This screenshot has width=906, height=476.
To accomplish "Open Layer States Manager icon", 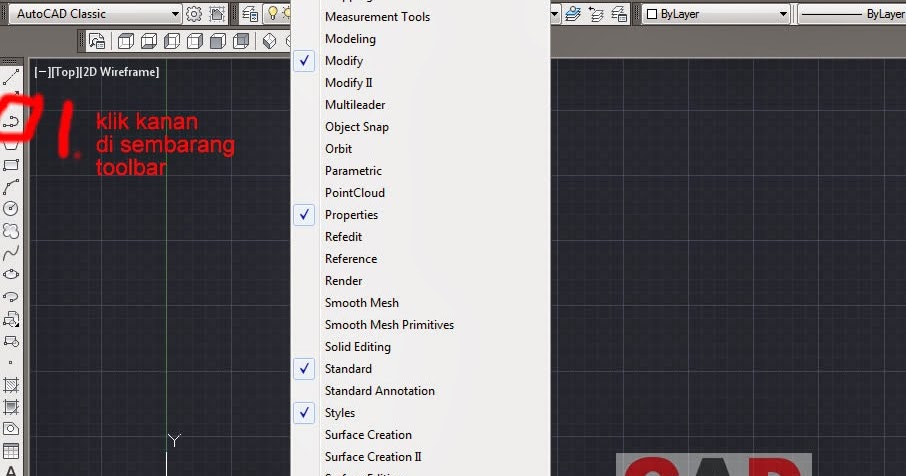I will click(619, 14).
